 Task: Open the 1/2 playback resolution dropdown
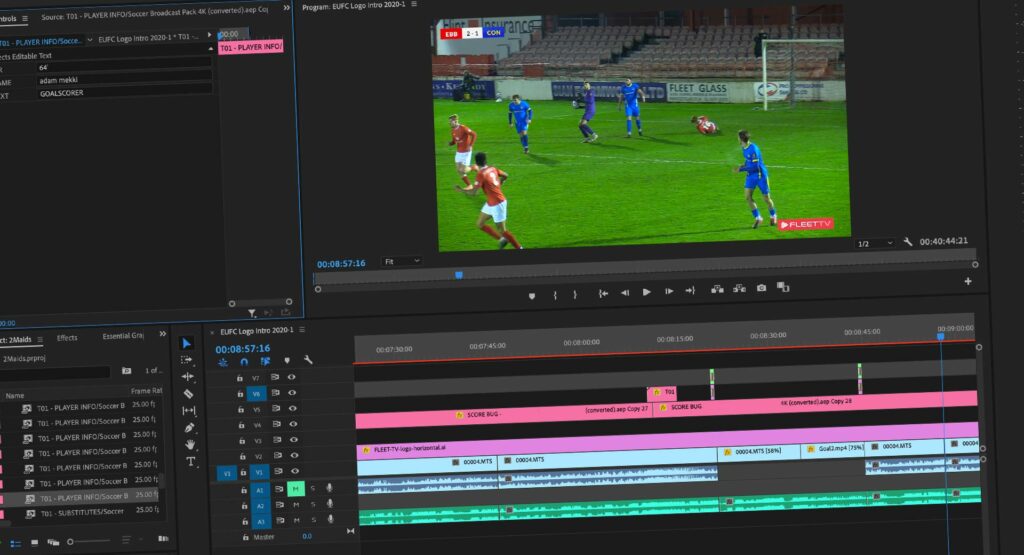click(x=871, y=243)
